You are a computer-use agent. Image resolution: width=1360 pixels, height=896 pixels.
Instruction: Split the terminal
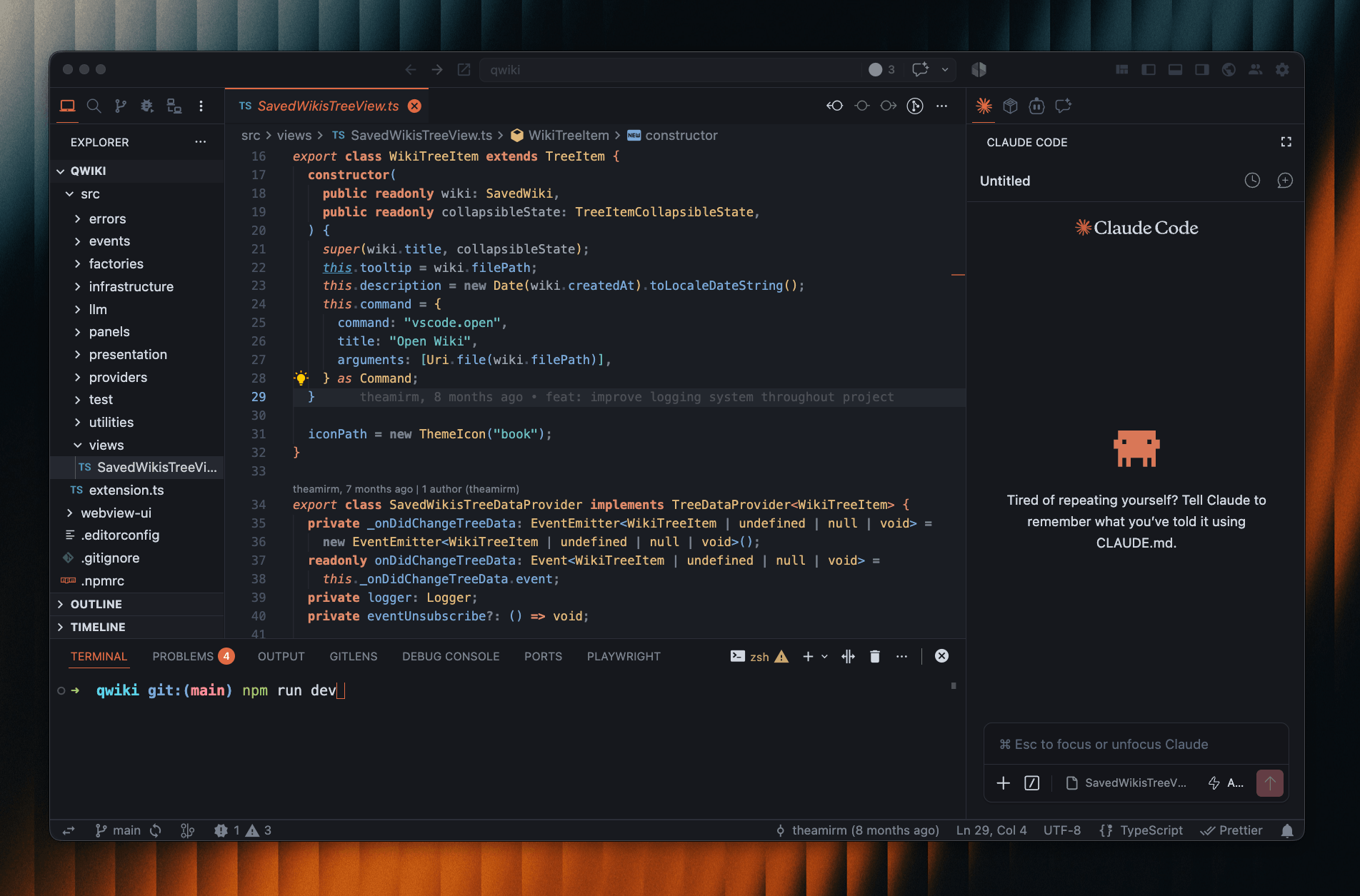pyautogui.click(x=848, y=656)
